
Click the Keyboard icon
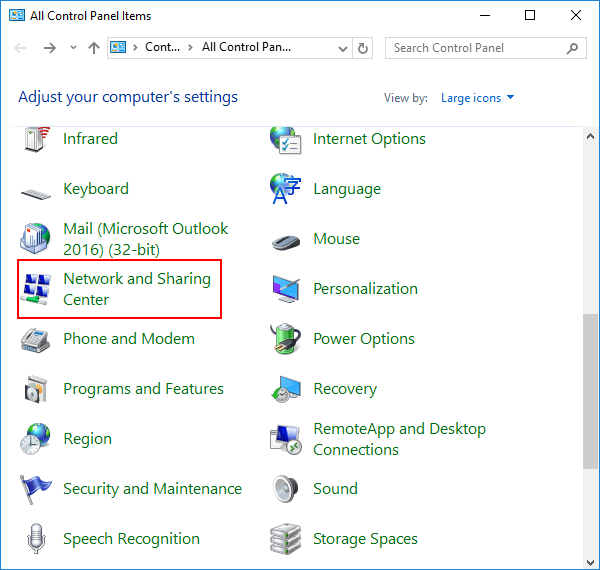point(36,194)
